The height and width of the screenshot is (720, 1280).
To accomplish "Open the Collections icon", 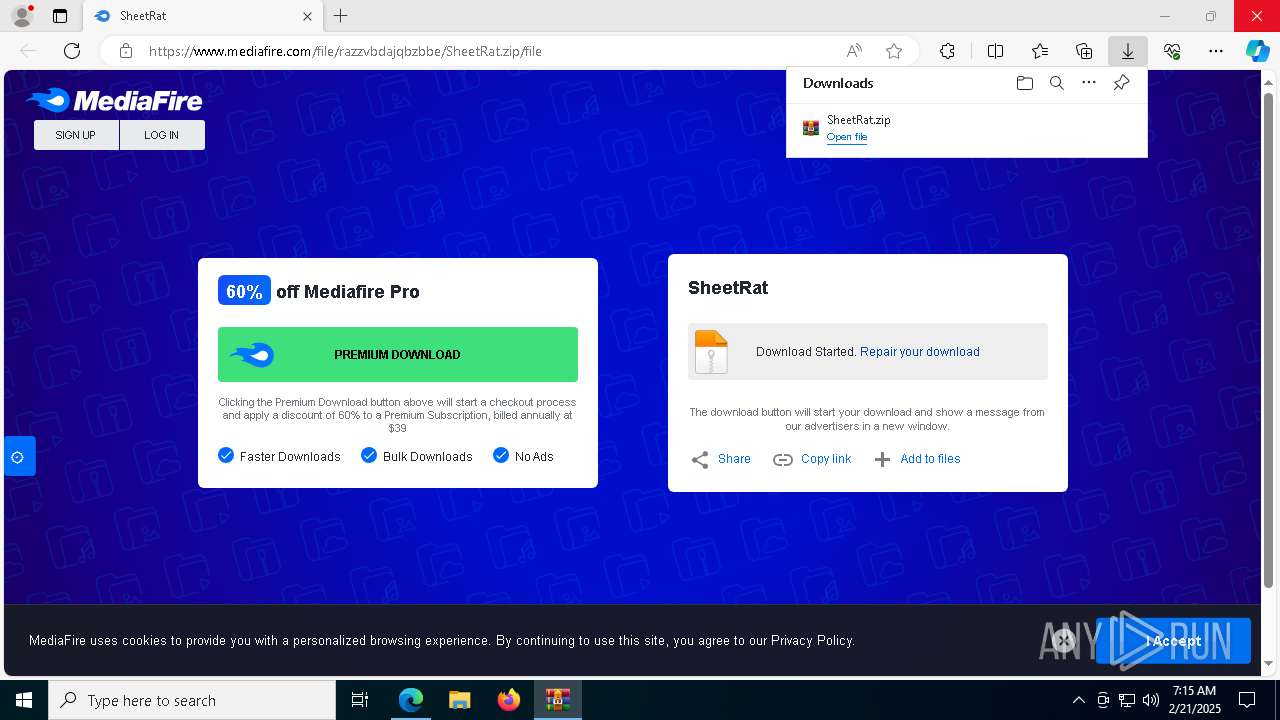I will click(x=1084, y=51).
